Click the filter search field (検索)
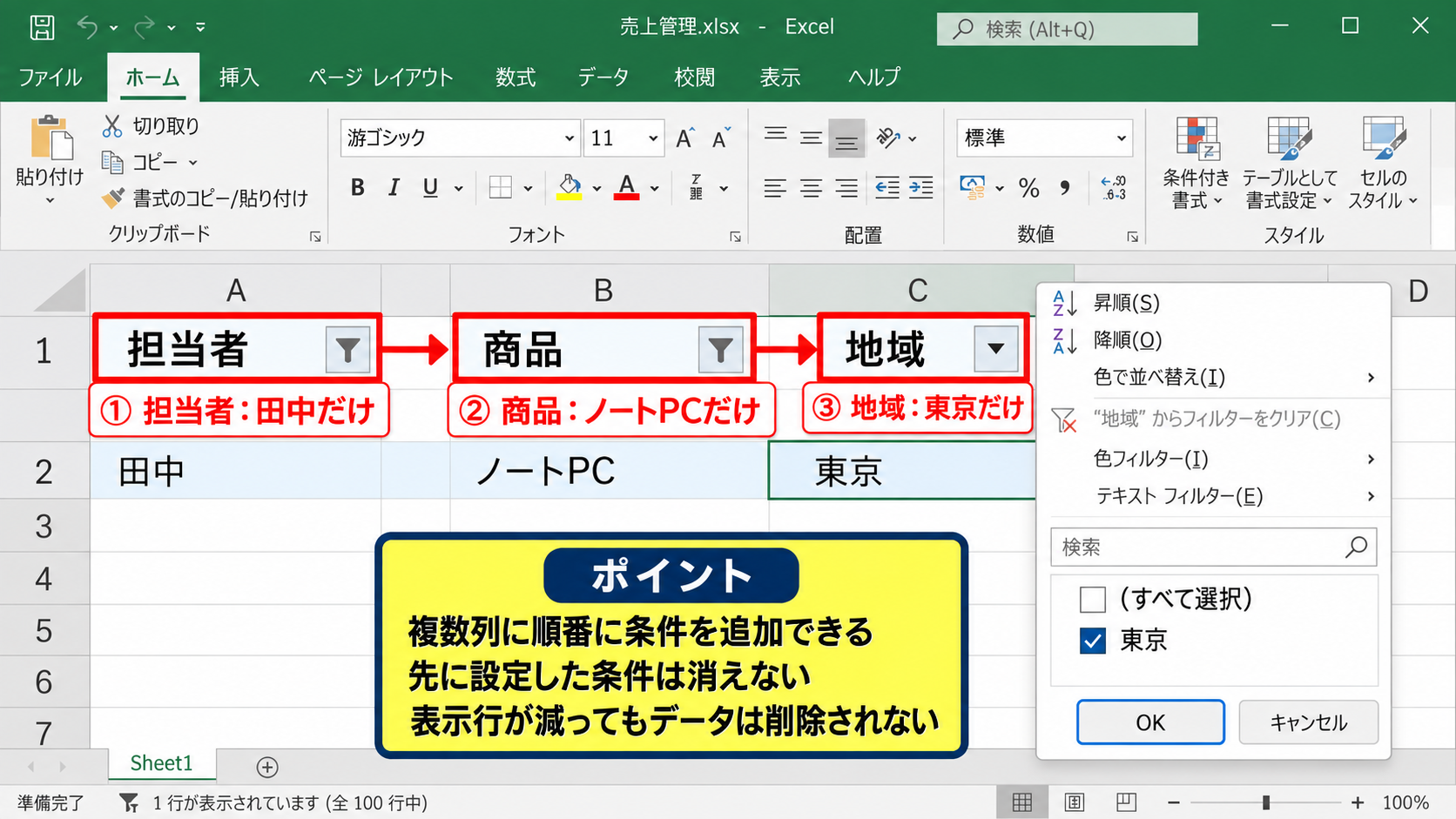 click(x=1214, y=547)
